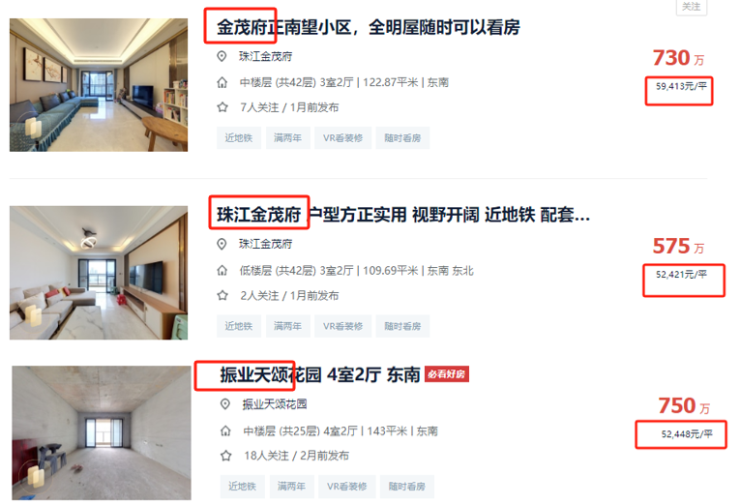Click location pin beside 振业天颂花园 community name

225,404
